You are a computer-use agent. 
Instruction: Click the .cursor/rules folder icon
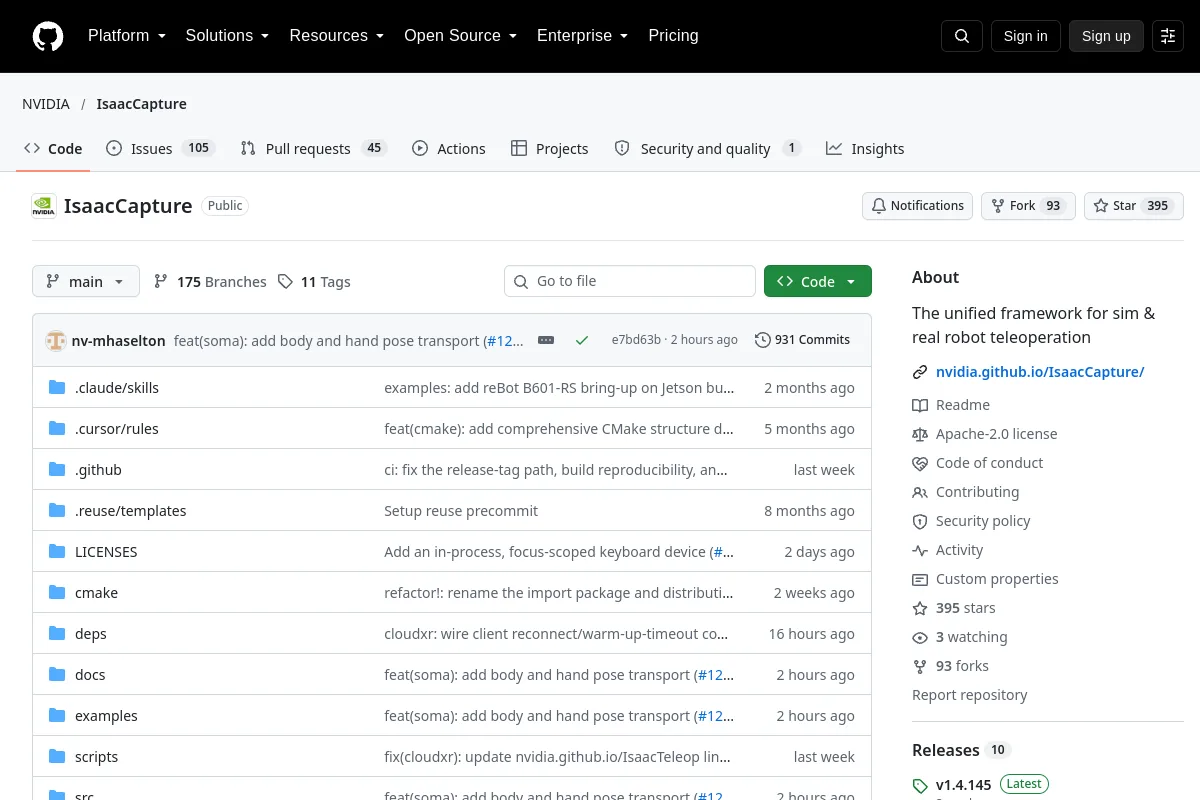click(x=57, y=429)
